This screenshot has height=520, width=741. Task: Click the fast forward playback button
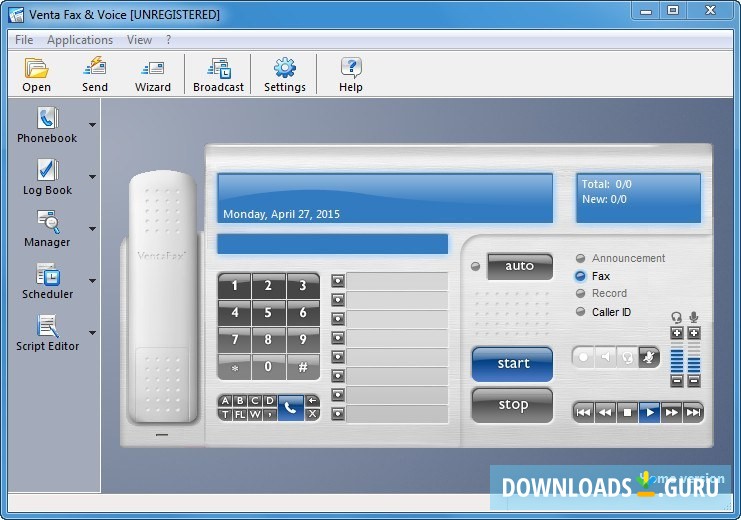pyautogui.click(x=671, y=413)
